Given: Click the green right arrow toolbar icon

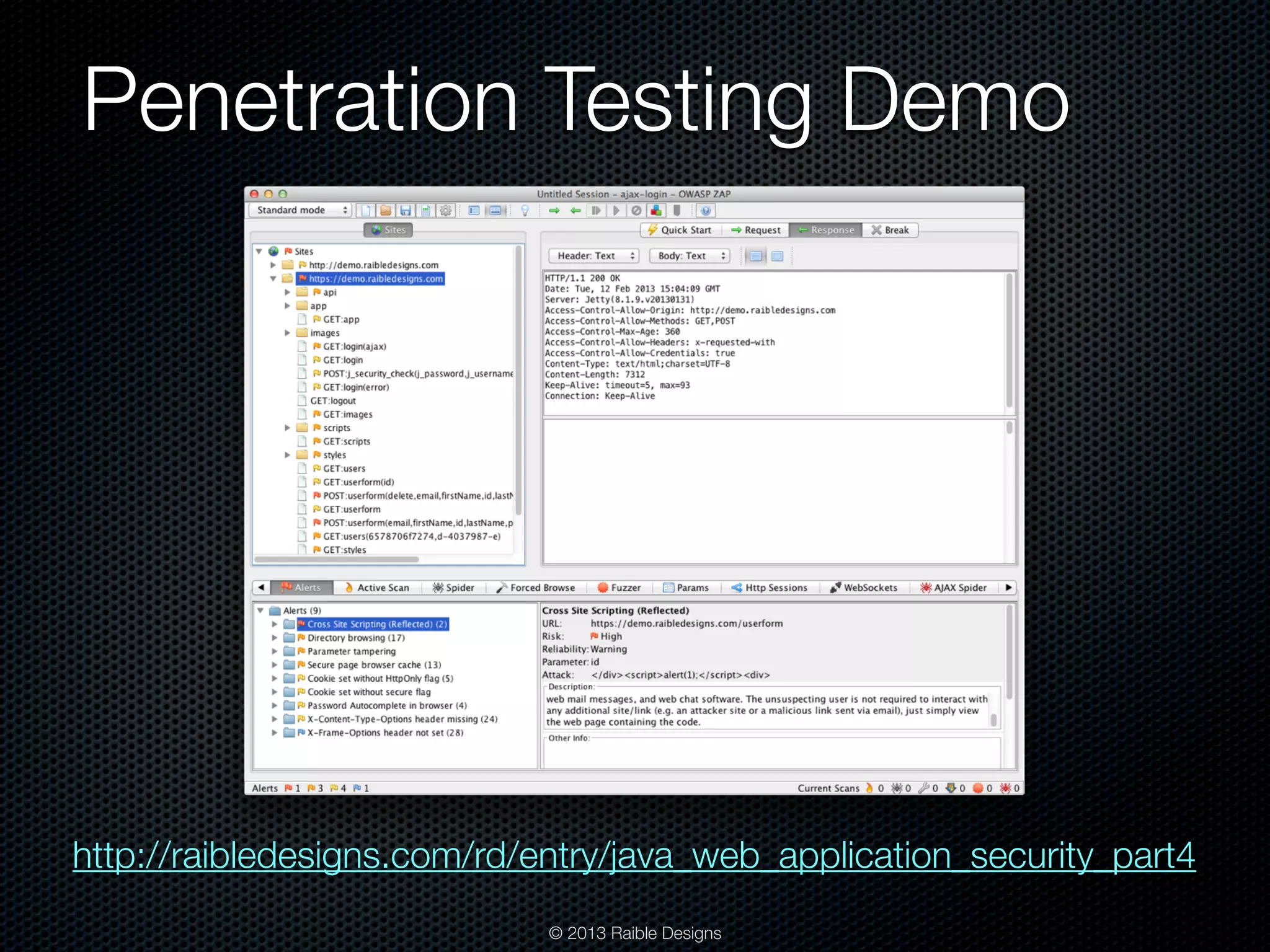Looking at the screenshot, I should coord(554,211).
